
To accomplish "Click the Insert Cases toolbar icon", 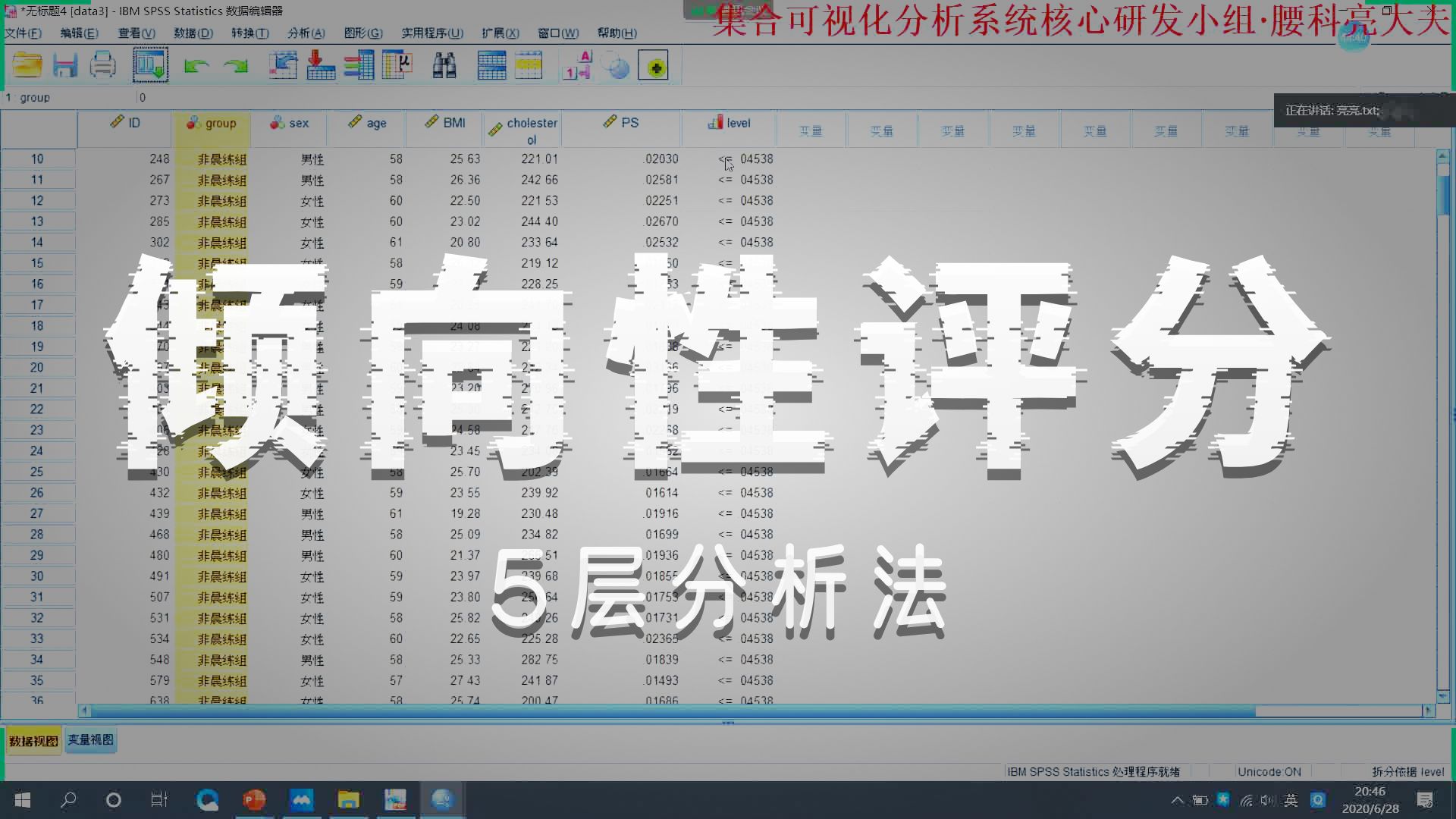I will tap(491, 66).
